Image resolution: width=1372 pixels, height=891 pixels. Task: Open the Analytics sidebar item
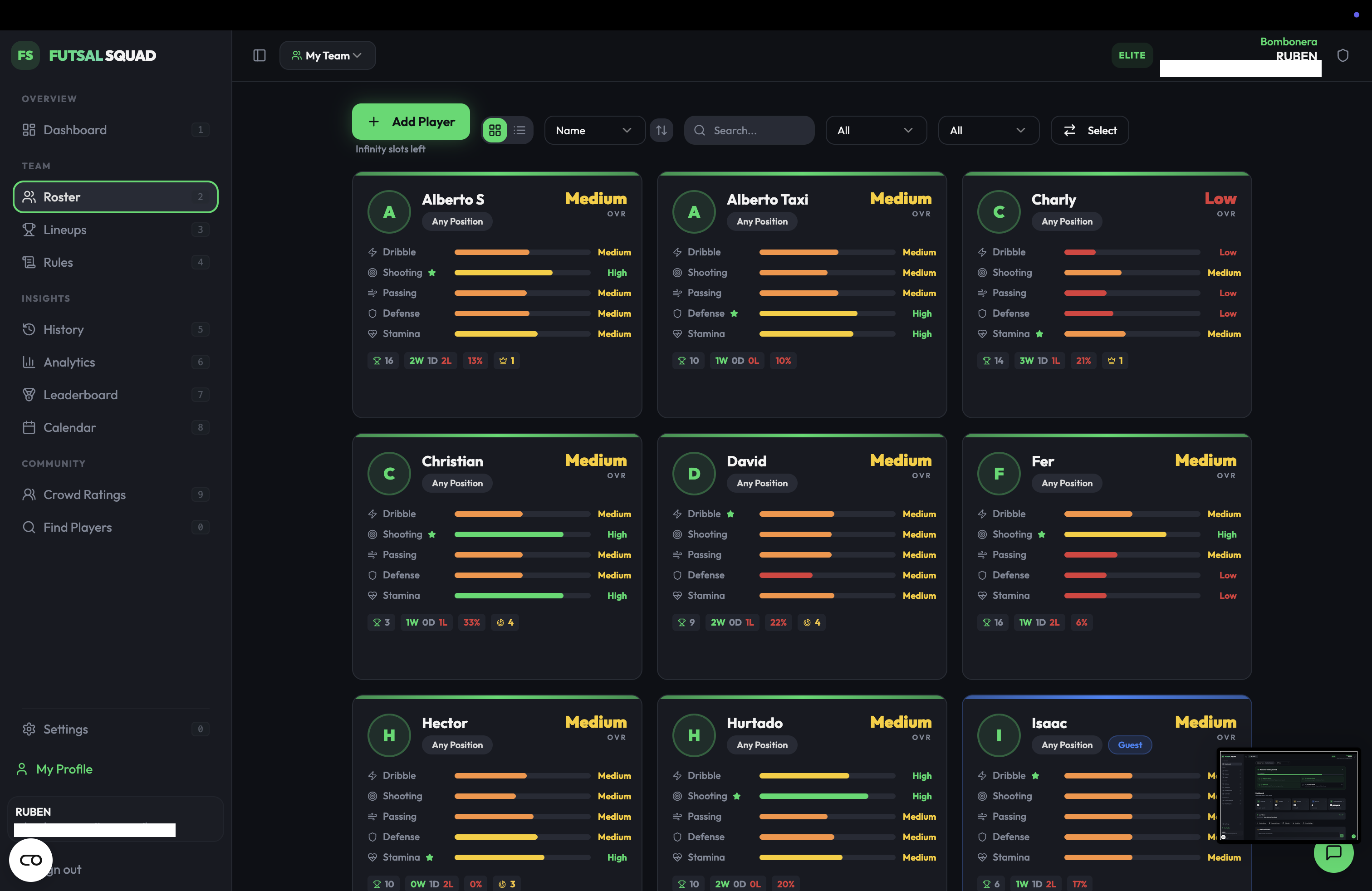pos(69,362)
